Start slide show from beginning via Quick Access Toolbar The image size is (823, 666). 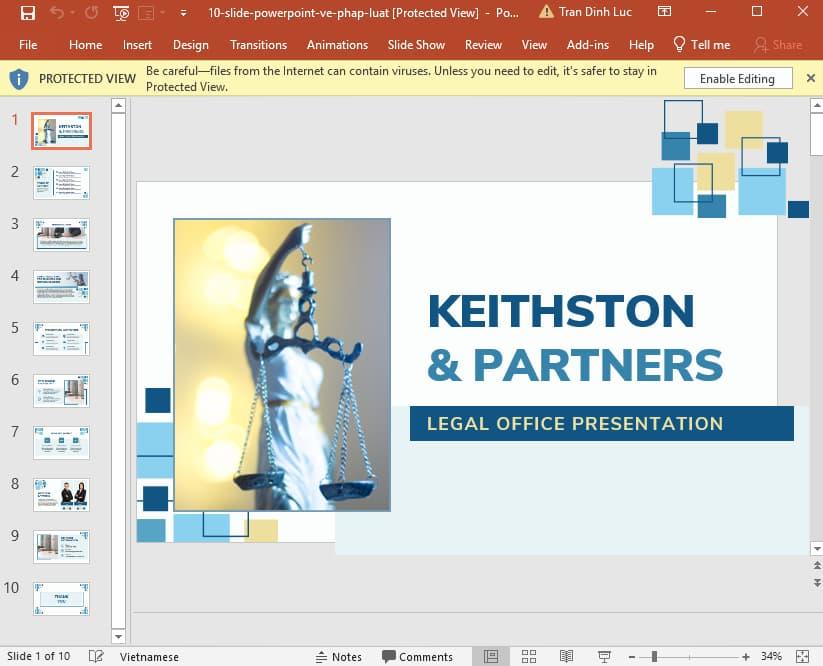pyautogui.click(x=120, y=13)
